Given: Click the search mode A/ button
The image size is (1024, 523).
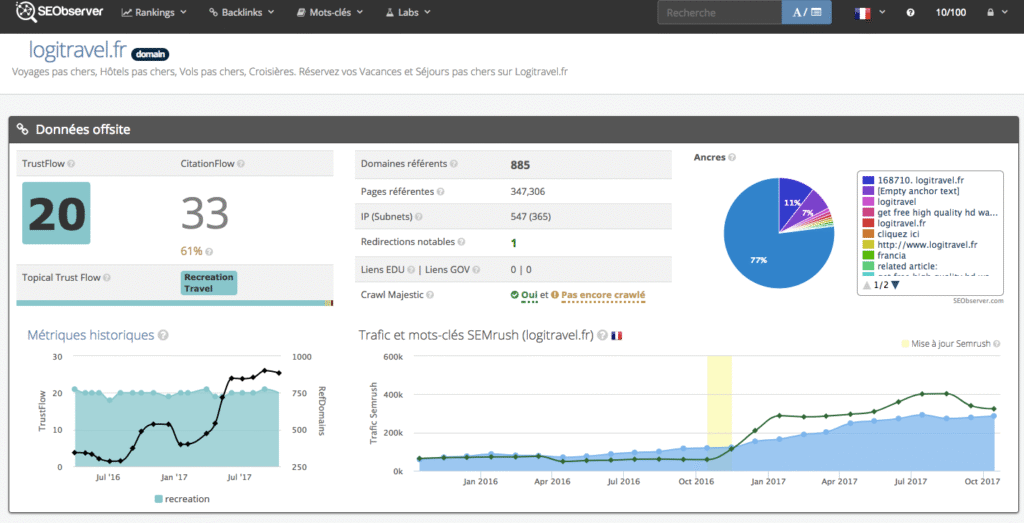Looking at the screenshot, I should tap(806, 13).
